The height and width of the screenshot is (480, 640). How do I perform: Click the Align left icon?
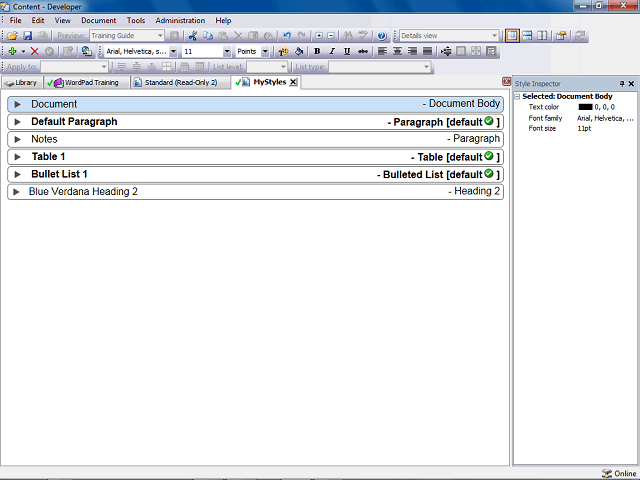click(x=382, y=51)
